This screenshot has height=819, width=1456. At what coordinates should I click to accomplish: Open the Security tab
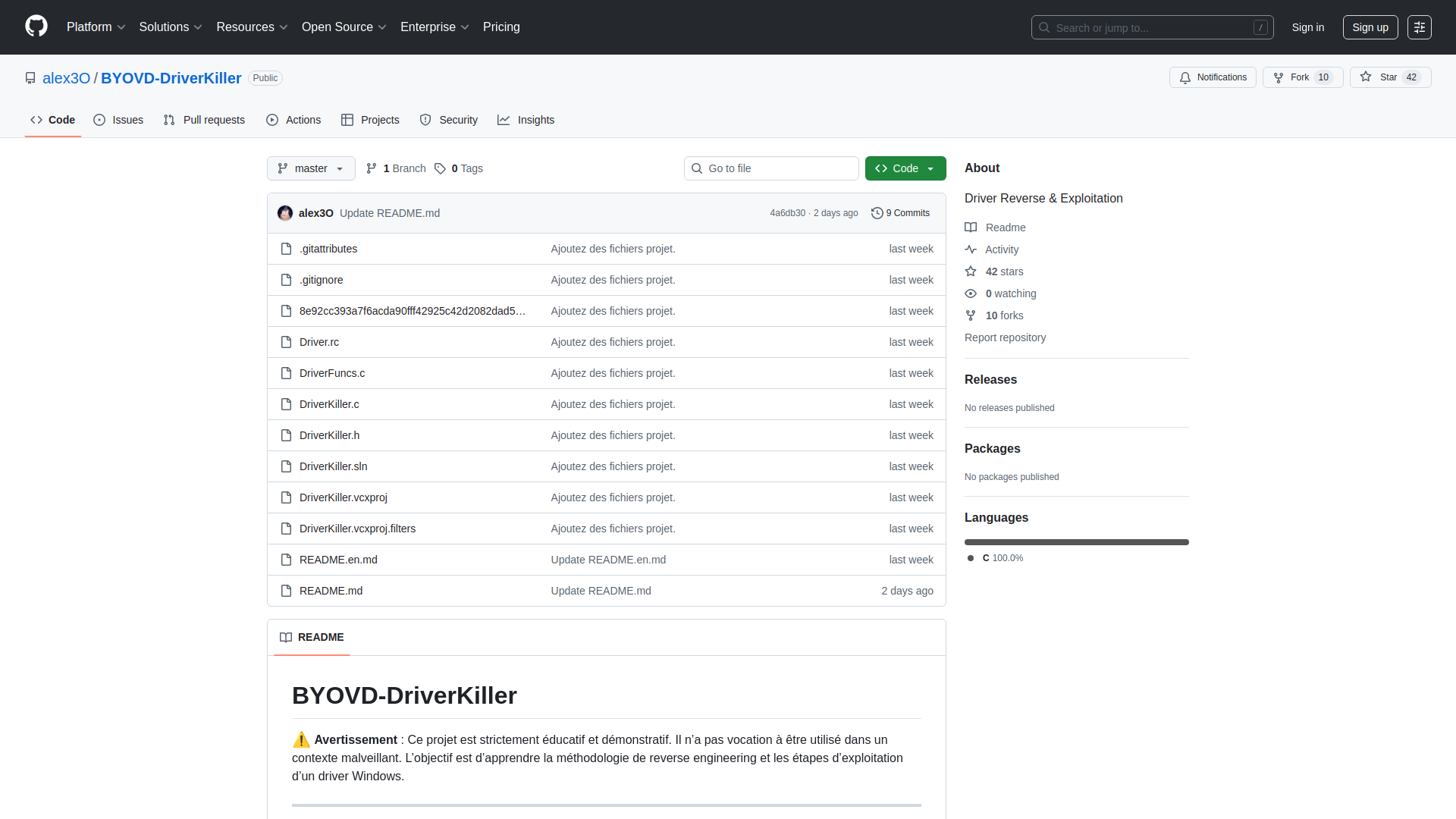tap(449, 120)
